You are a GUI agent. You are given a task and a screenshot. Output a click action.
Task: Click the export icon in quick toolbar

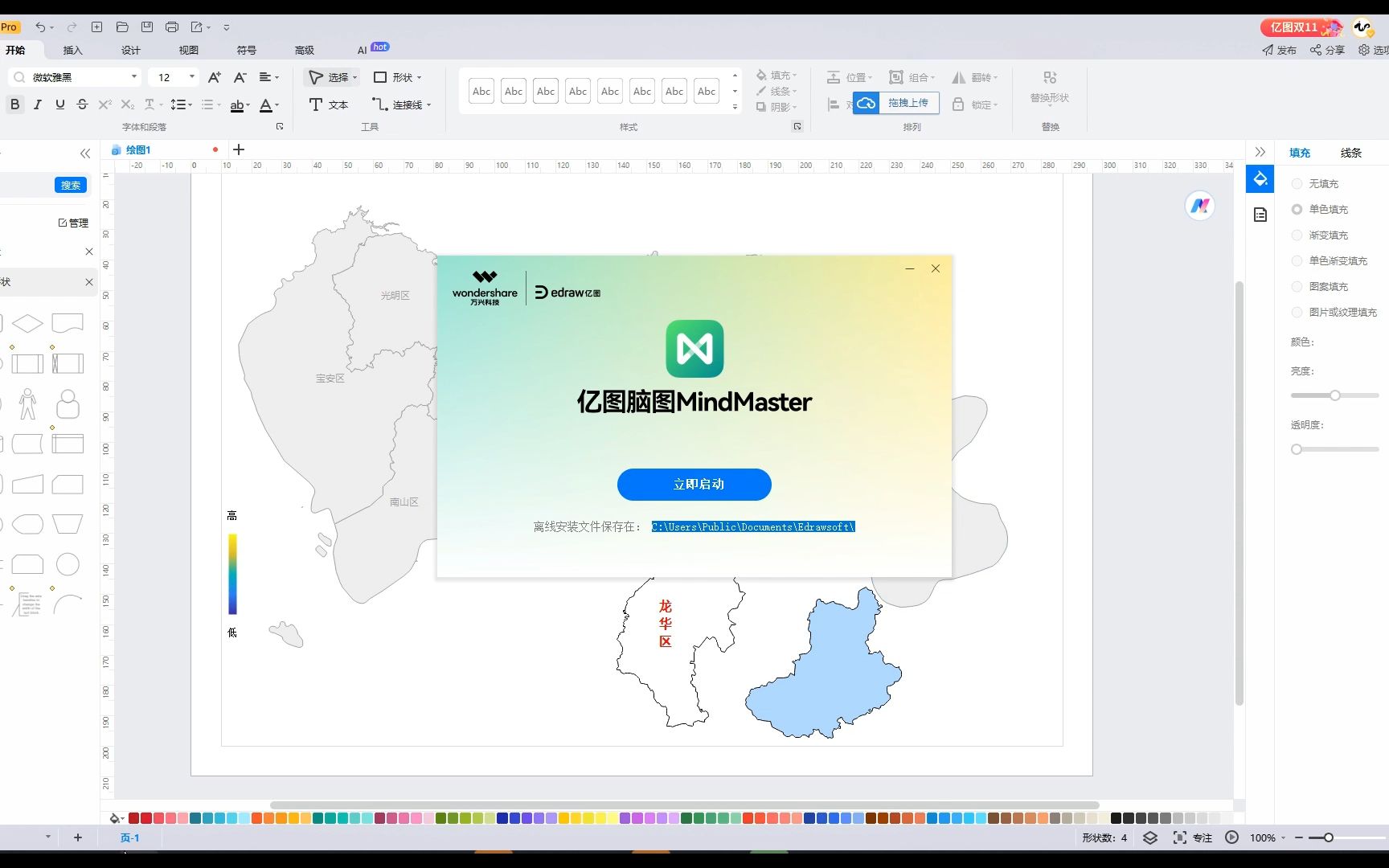point(197,27)
